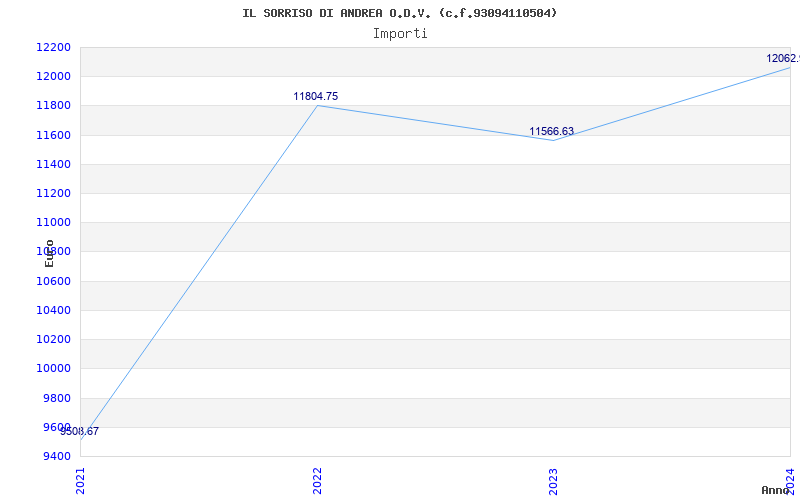The width and height of the screenshot is (800, 500).
Task: Select the 2023 x-axis label
Action: coord(554,481)
